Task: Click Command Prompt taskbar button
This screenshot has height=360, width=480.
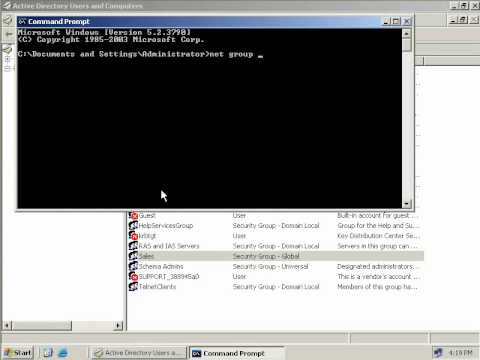Action: point(237,353)
